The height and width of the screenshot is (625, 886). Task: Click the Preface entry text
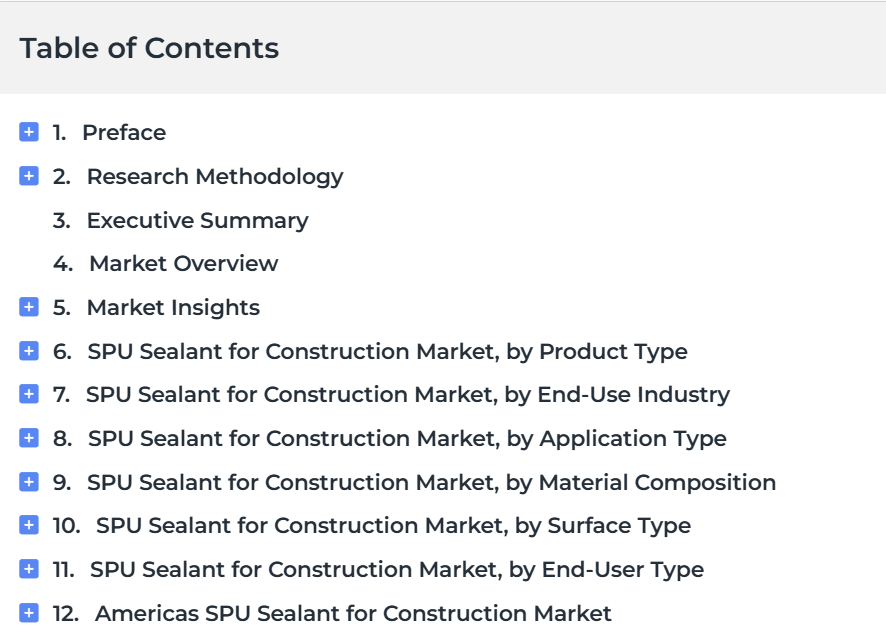click(x=124, y=133)
